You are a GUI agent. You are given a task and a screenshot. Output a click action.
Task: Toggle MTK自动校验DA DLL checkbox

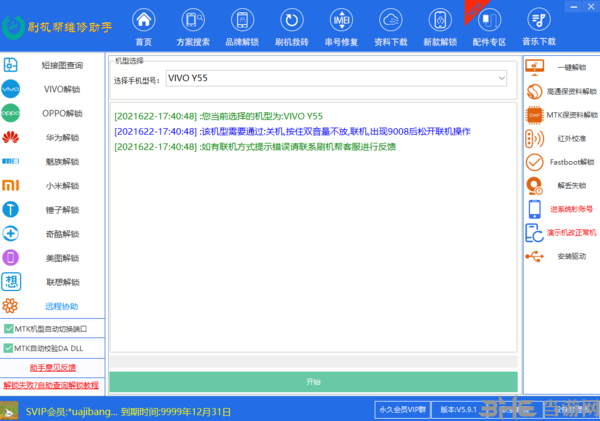8,348
